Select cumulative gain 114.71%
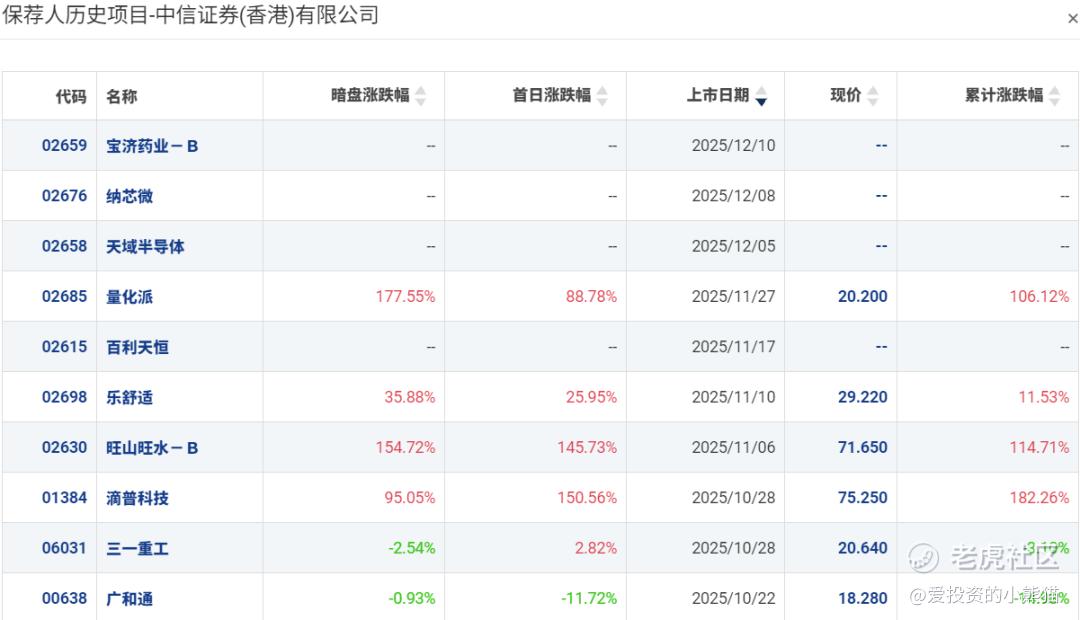 pyautogui.click(x=1039, y=447)
